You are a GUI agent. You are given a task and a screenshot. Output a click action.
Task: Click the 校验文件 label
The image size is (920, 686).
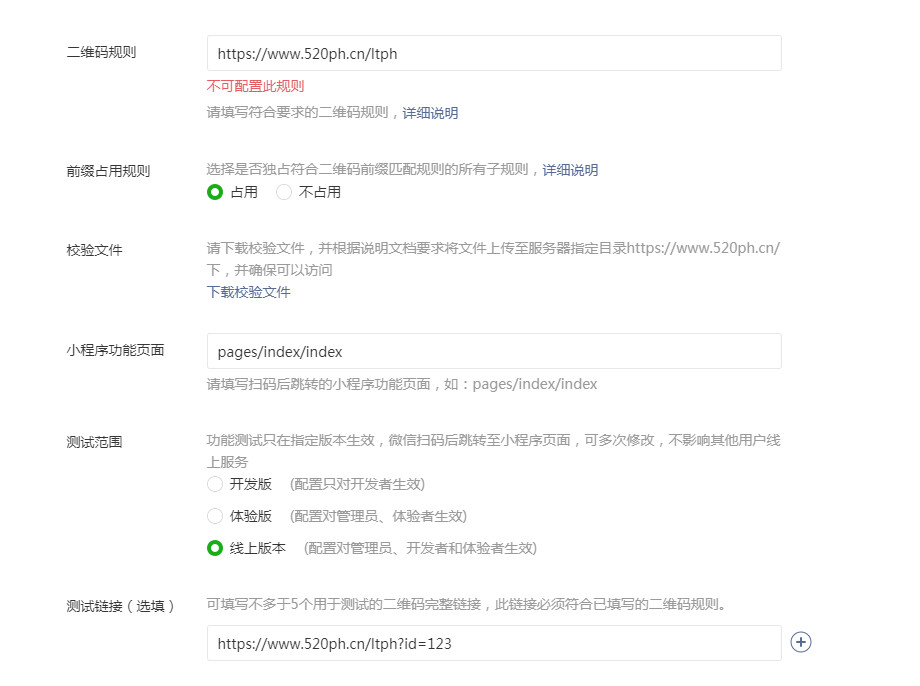click(x=94, y=250)
